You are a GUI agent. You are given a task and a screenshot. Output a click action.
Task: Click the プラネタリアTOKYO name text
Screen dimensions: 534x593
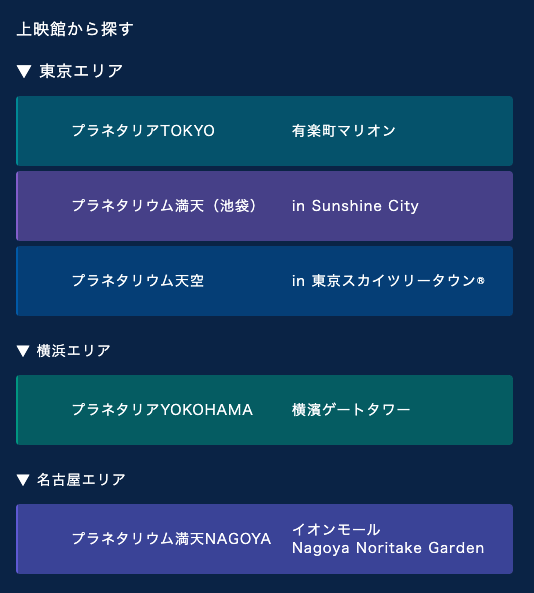click(x=143, y=131)
